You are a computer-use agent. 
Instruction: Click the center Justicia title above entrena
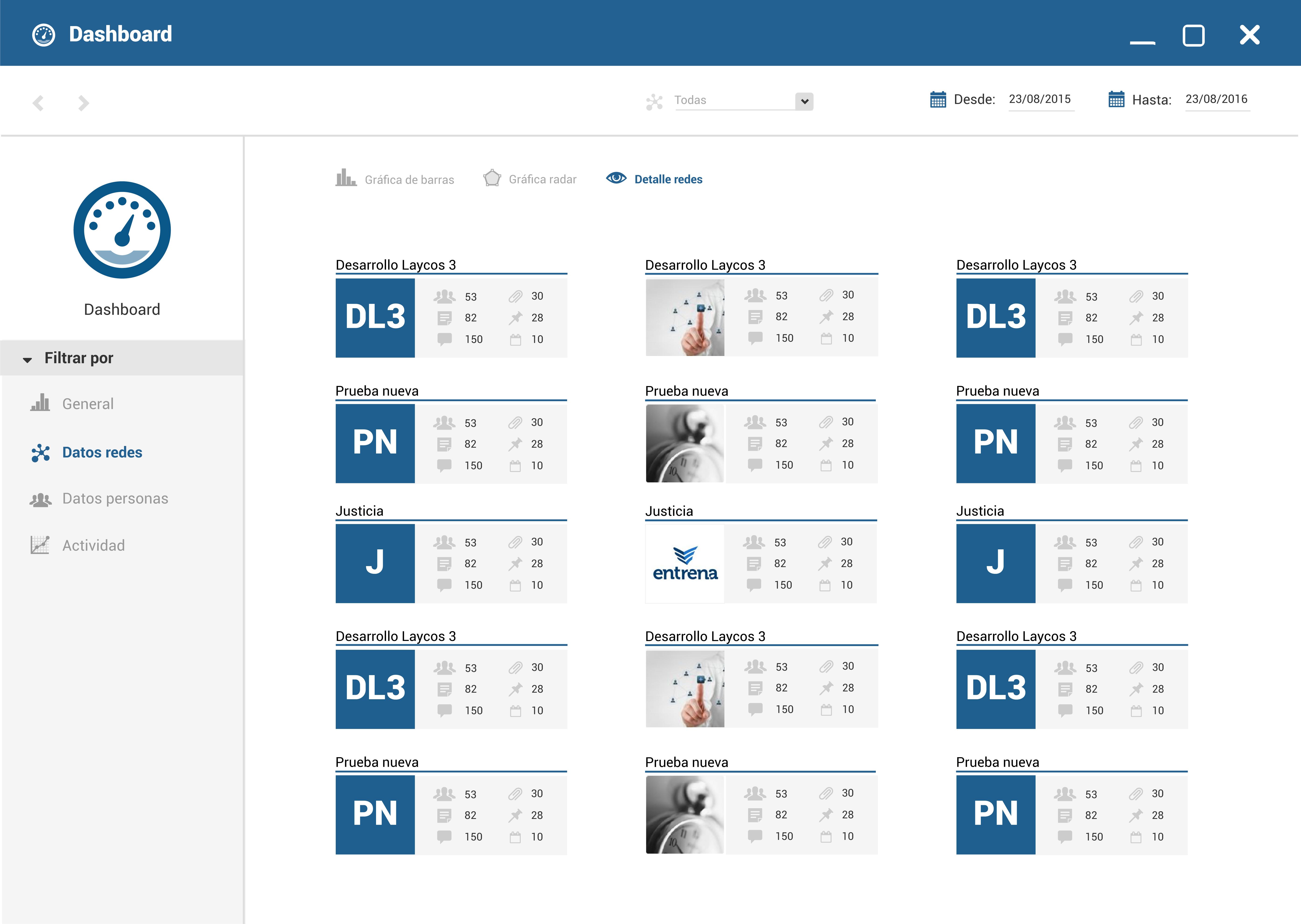pyautogui.click(x=669, y=511)
